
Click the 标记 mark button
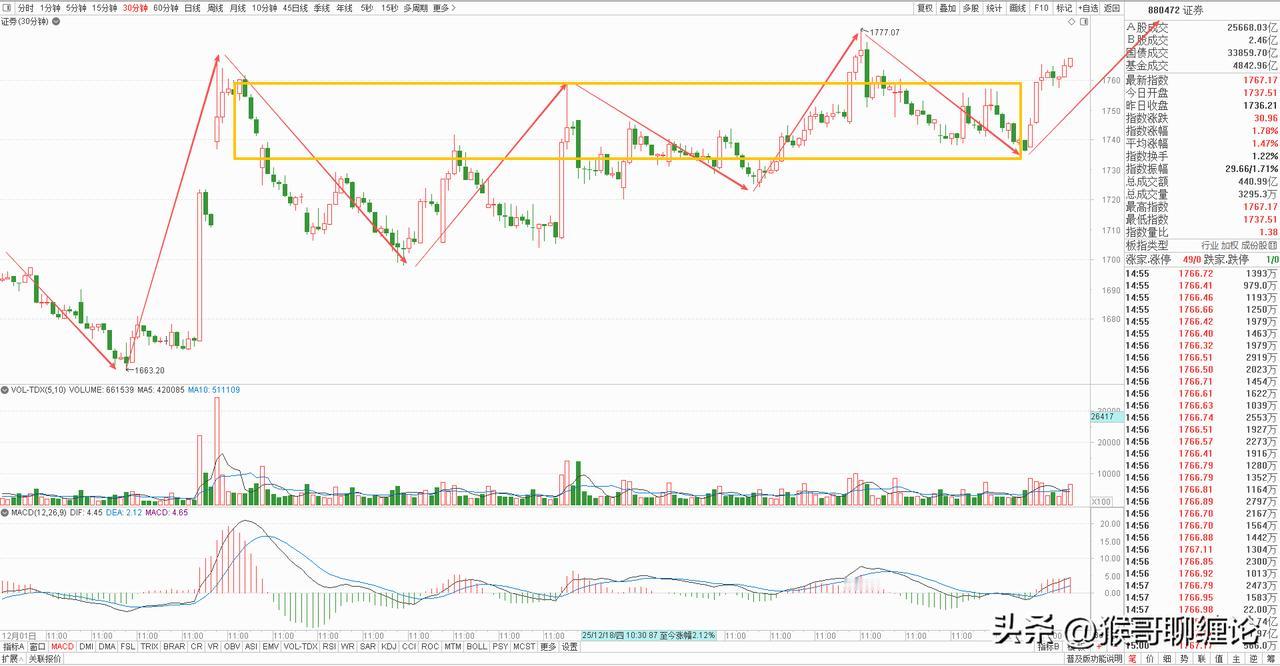click(1064, 7)
